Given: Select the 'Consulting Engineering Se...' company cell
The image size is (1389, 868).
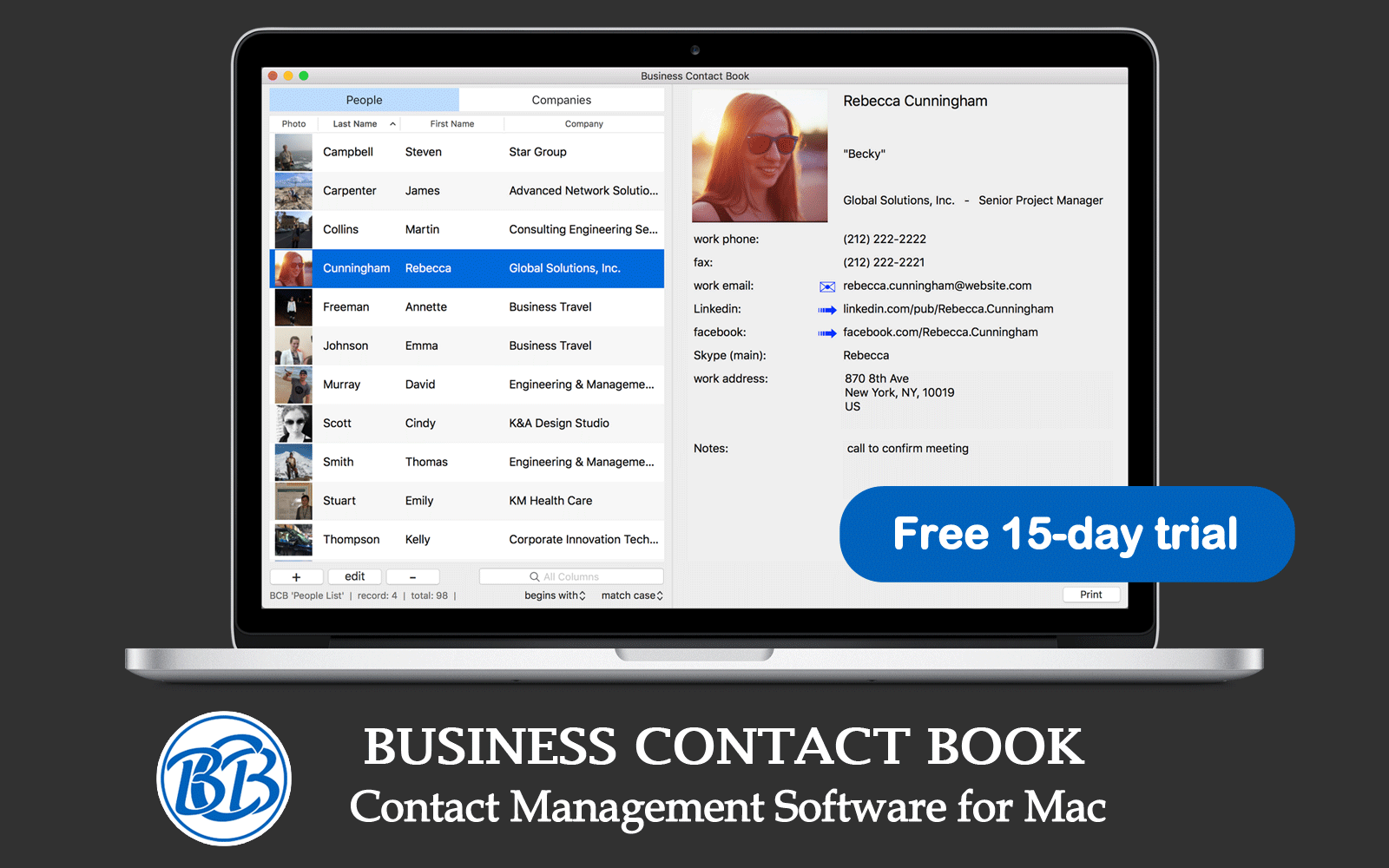Looking at the screenshot, I should [583, 230].
